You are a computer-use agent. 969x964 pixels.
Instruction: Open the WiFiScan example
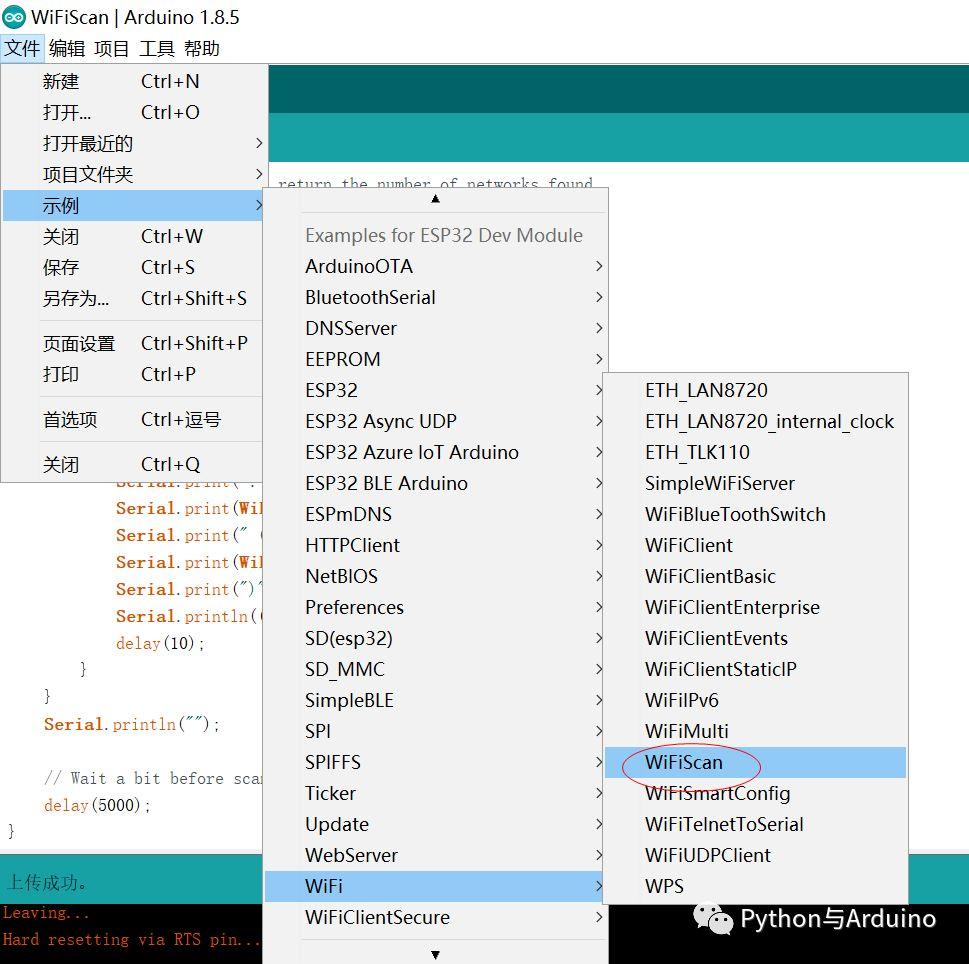[755, 762]
